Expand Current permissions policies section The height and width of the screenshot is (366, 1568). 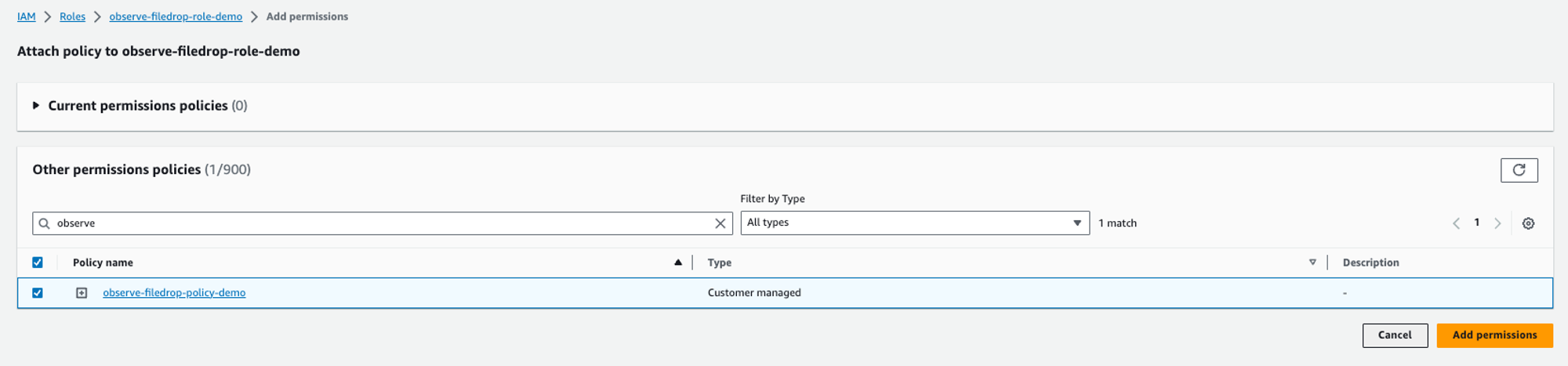(x=36, y=105)
